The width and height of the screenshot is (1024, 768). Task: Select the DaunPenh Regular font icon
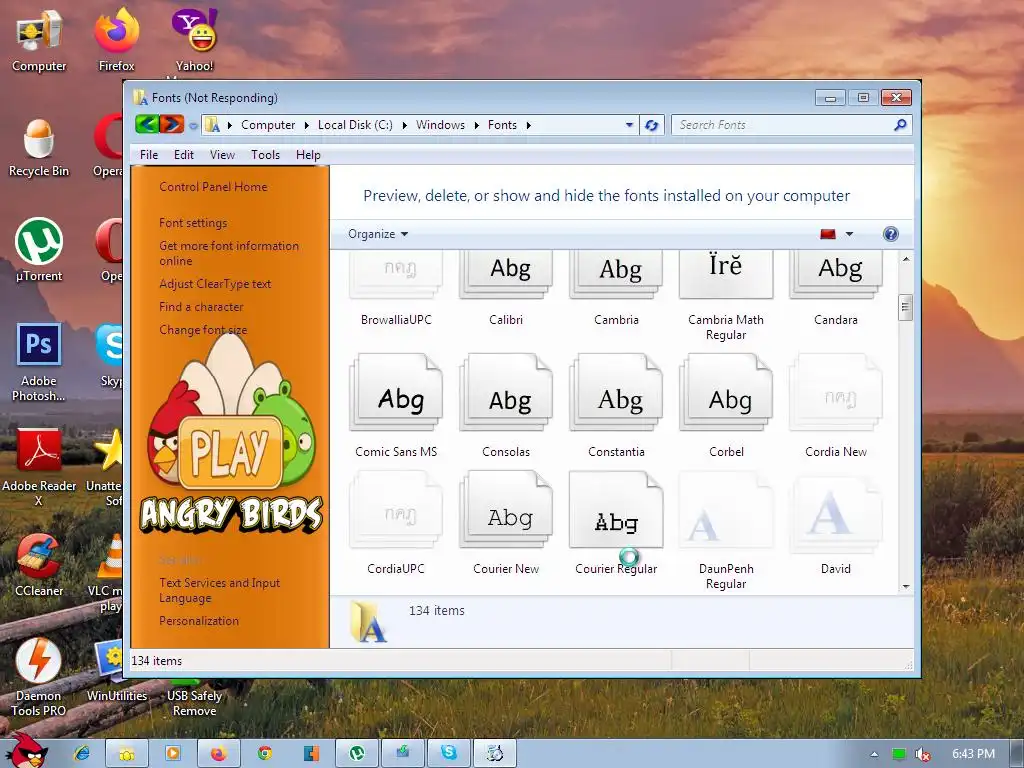click(x=726, y=509)
